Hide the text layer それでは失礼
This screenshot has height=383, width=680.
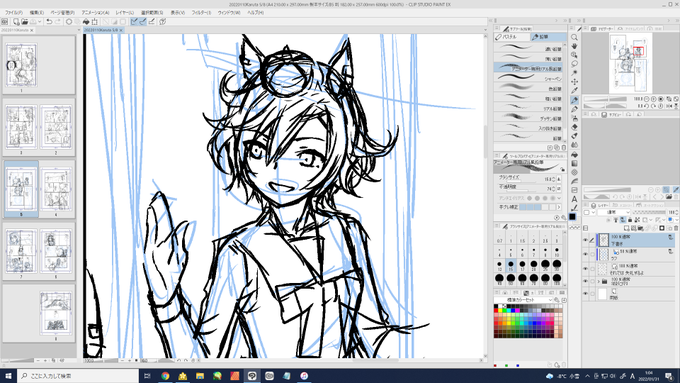point(585,268)
